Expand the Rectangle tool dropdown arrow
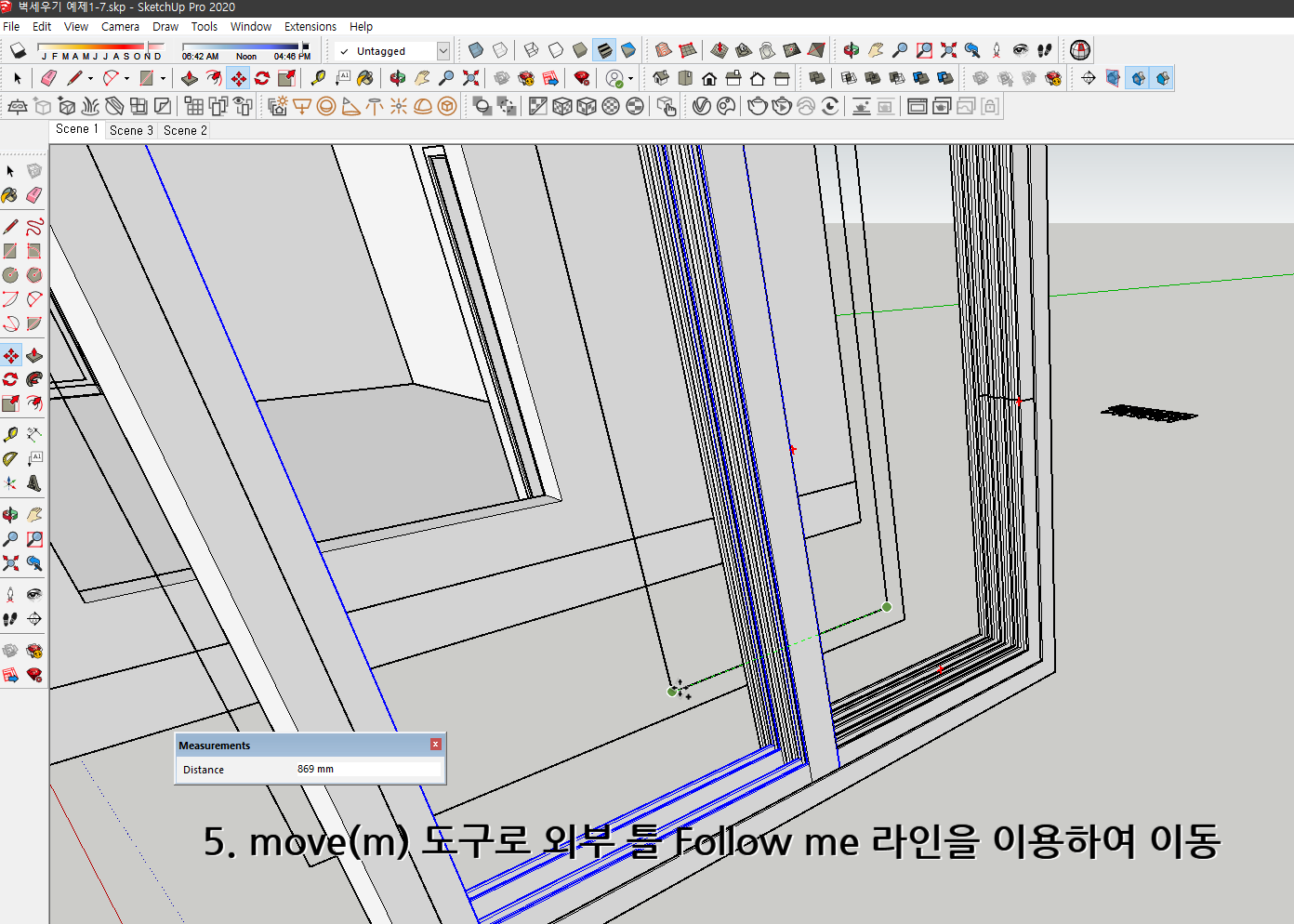 163,78
